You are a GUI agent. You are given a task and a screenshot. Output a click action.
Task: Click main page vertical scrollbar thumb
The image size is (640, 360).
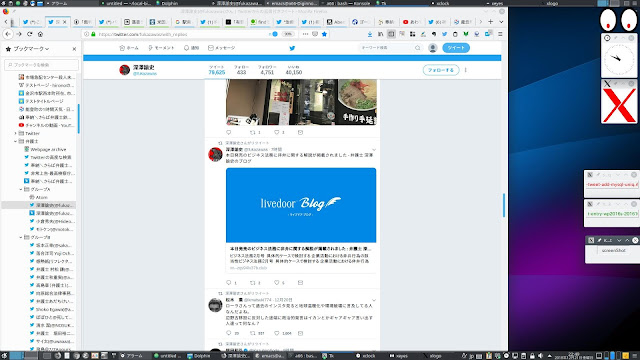point(504,205)
